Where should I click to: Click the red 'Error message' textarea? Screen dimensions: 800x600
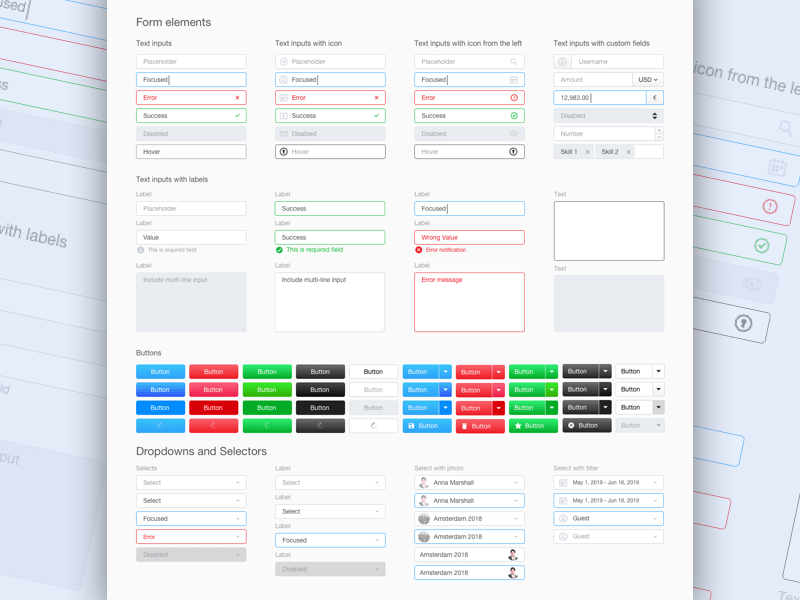tap(469, 302)
